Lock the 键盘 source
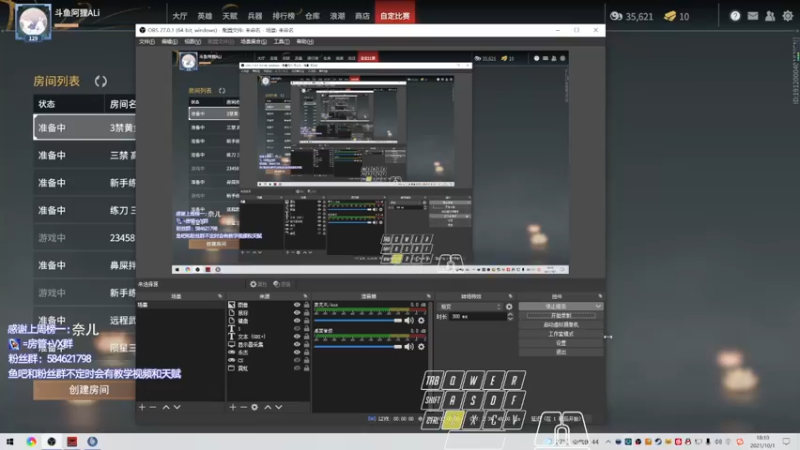 (307, 321)
